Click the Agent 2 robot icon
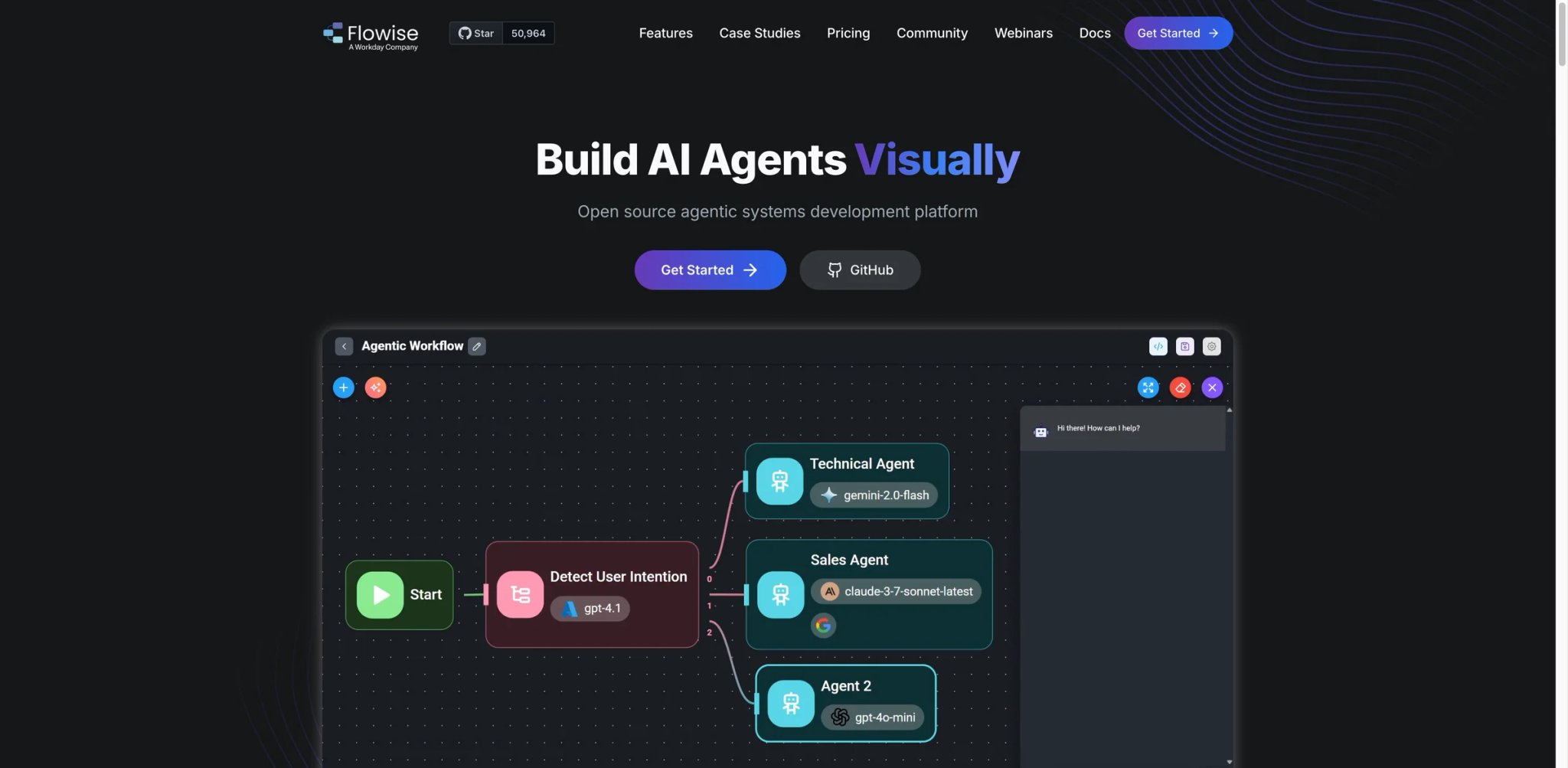Viewport: 1568px width, 768px height. pos(790,703)
